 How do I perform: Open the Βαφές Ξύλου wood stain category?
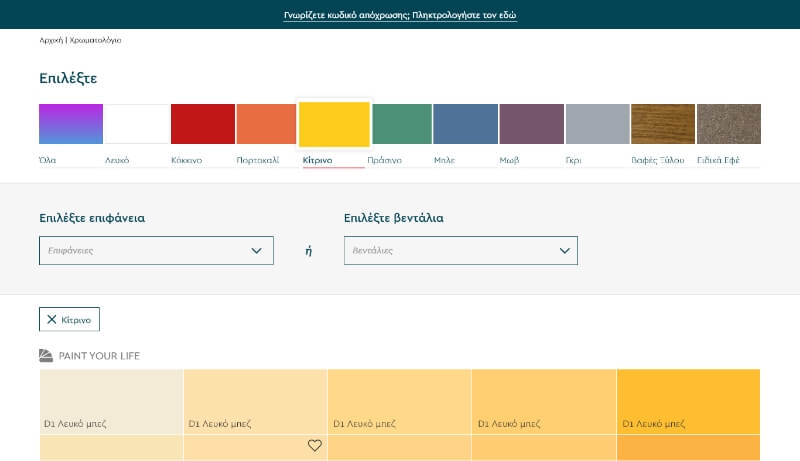pyautogui.click(x=662, y=124)
